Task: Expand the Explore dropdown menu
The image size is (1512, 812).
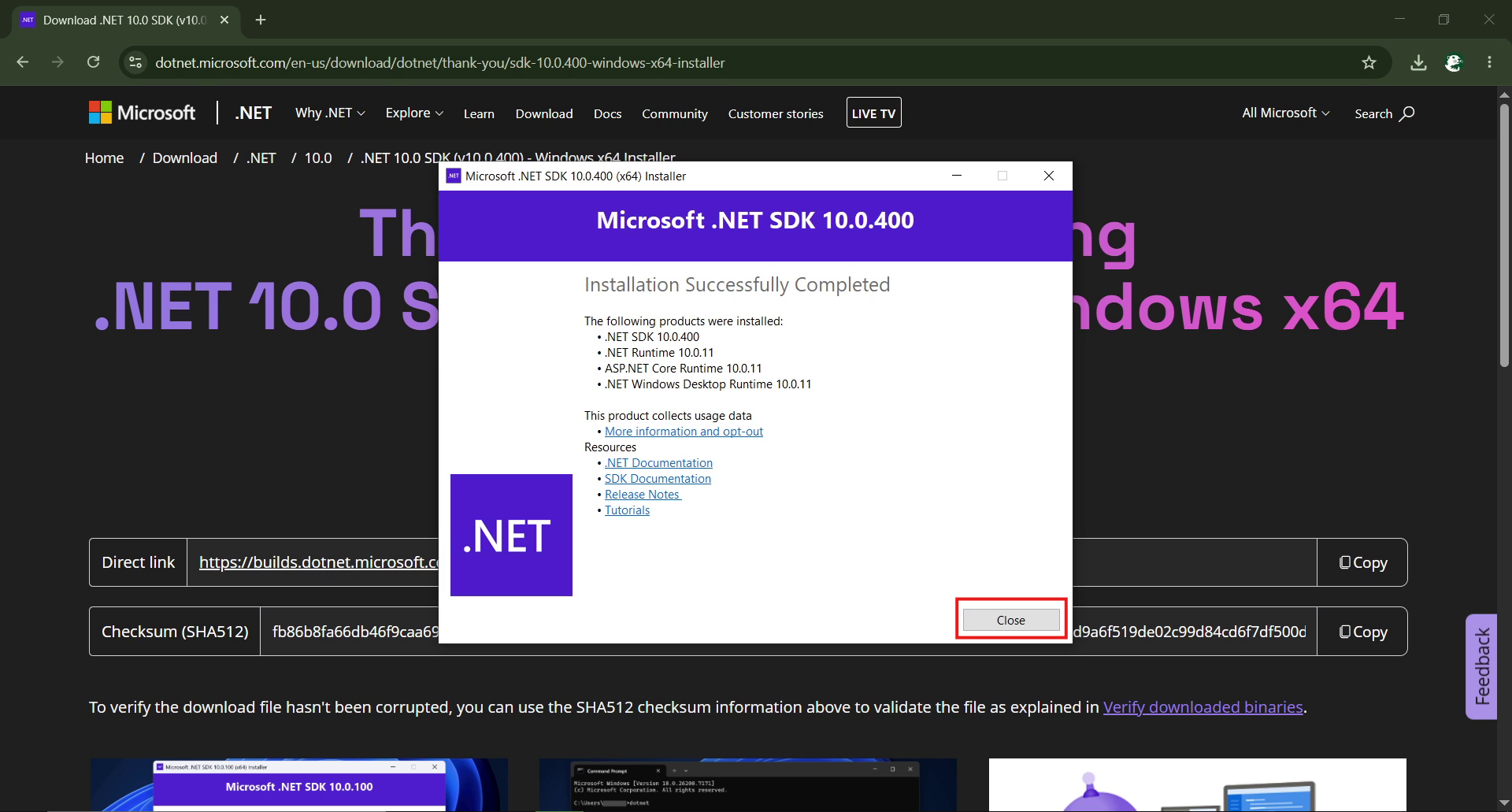Action: [x=414, y=113]
